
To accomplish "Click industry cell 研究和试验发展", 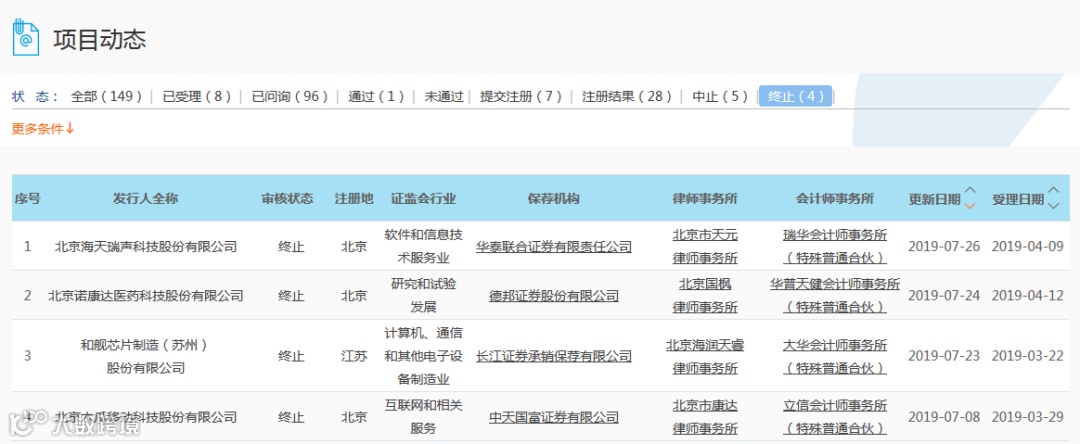I will tap(424, 296).
